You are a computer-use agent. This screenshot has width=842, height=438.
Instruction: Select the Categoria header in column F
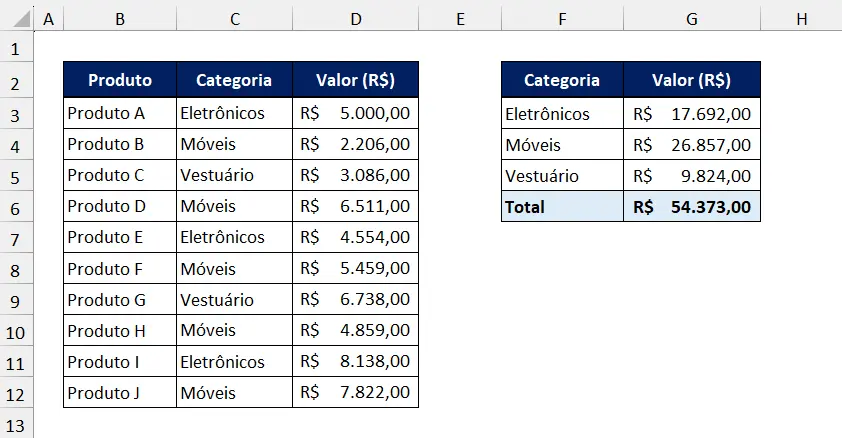[x=562, y=80]
